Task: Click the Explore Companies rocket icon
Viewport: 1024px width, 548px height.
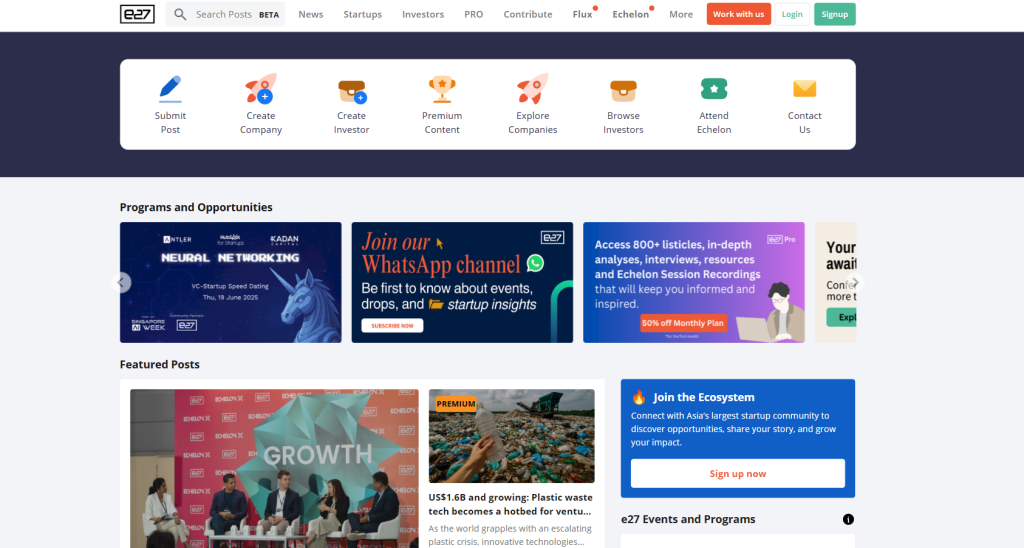Action: (532, 89)
